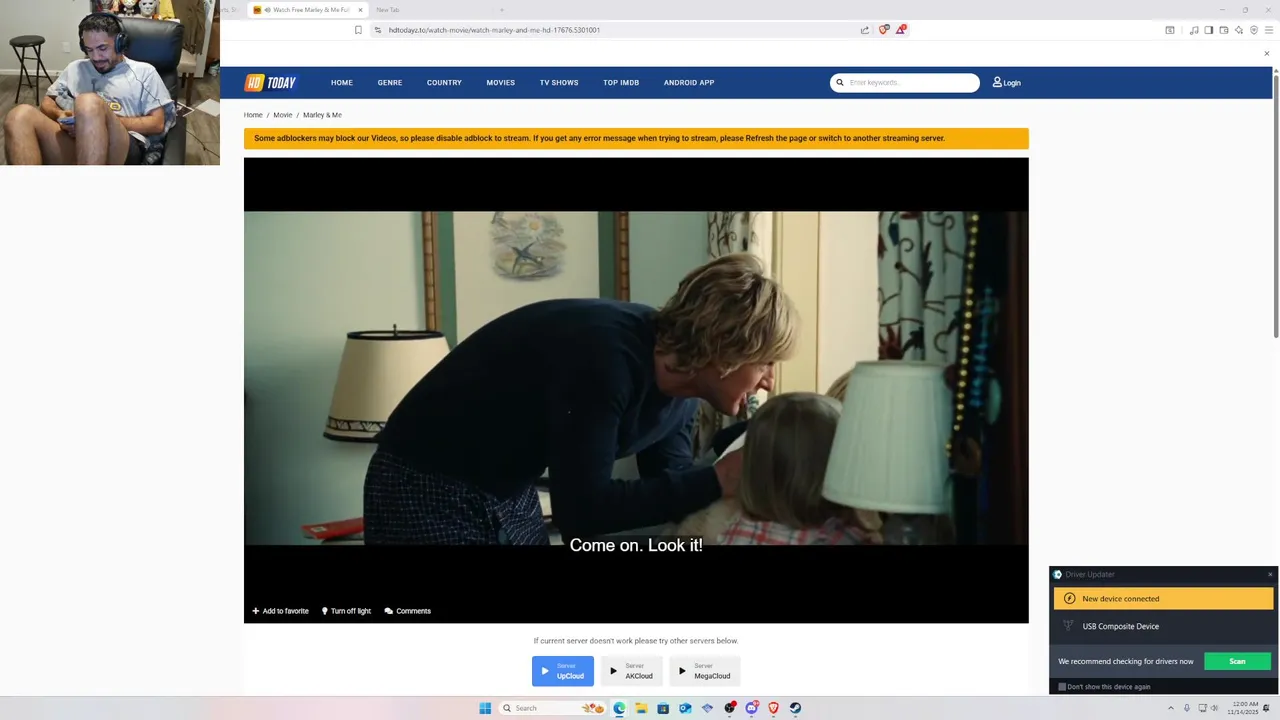Open the notification bell in the tray
Image resolution: width=1280 pixels, height=720 pixels.
click(1267, 708)
